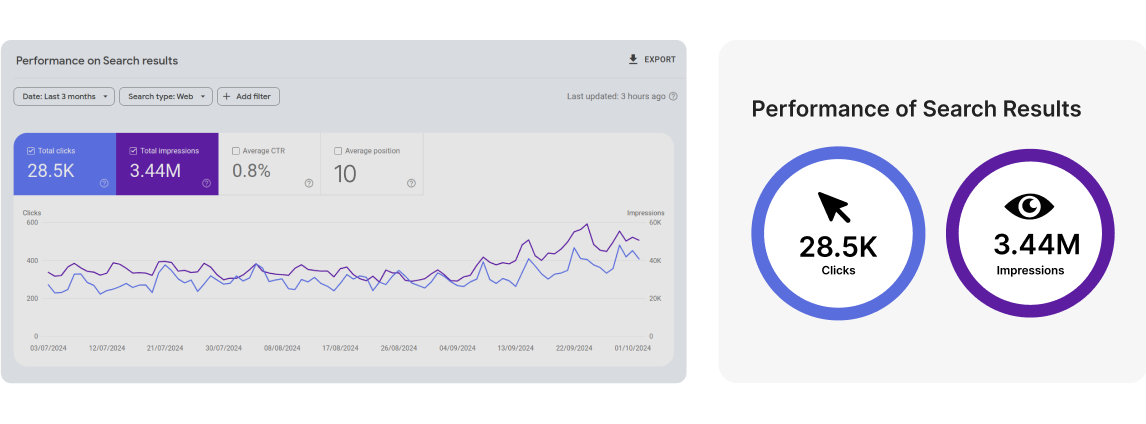Open help icon on Total clicks card
This screenshot has height=424, width=1146.
104,183
